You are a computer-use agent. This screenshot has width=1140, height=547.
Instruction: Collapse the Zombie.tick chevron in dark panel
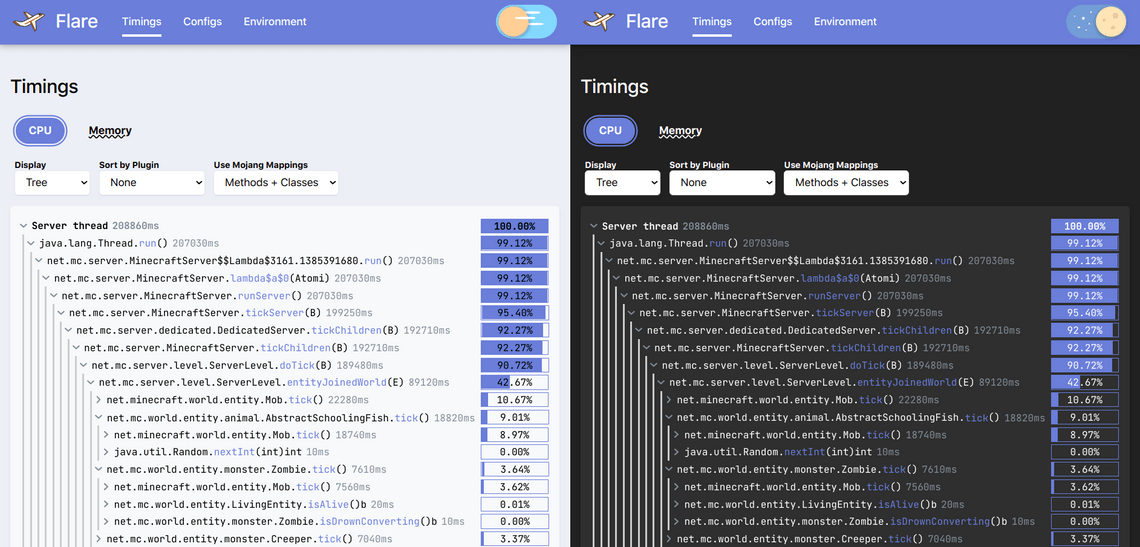point(669,470)
